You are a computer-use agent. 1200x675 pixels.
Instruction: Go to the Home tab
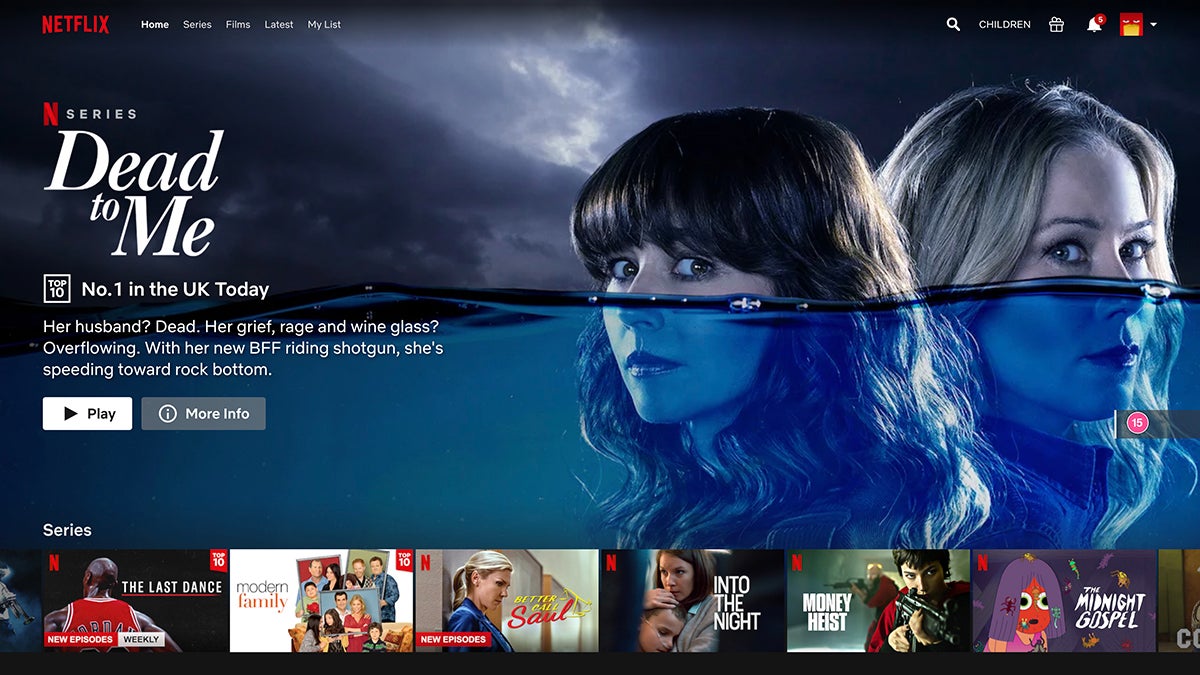(155, 24)
